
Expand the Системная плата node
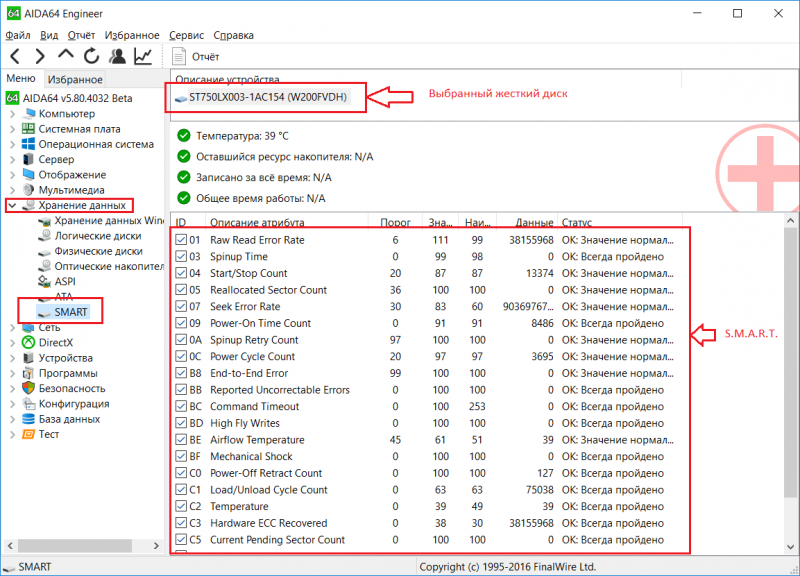coord(13,129)
